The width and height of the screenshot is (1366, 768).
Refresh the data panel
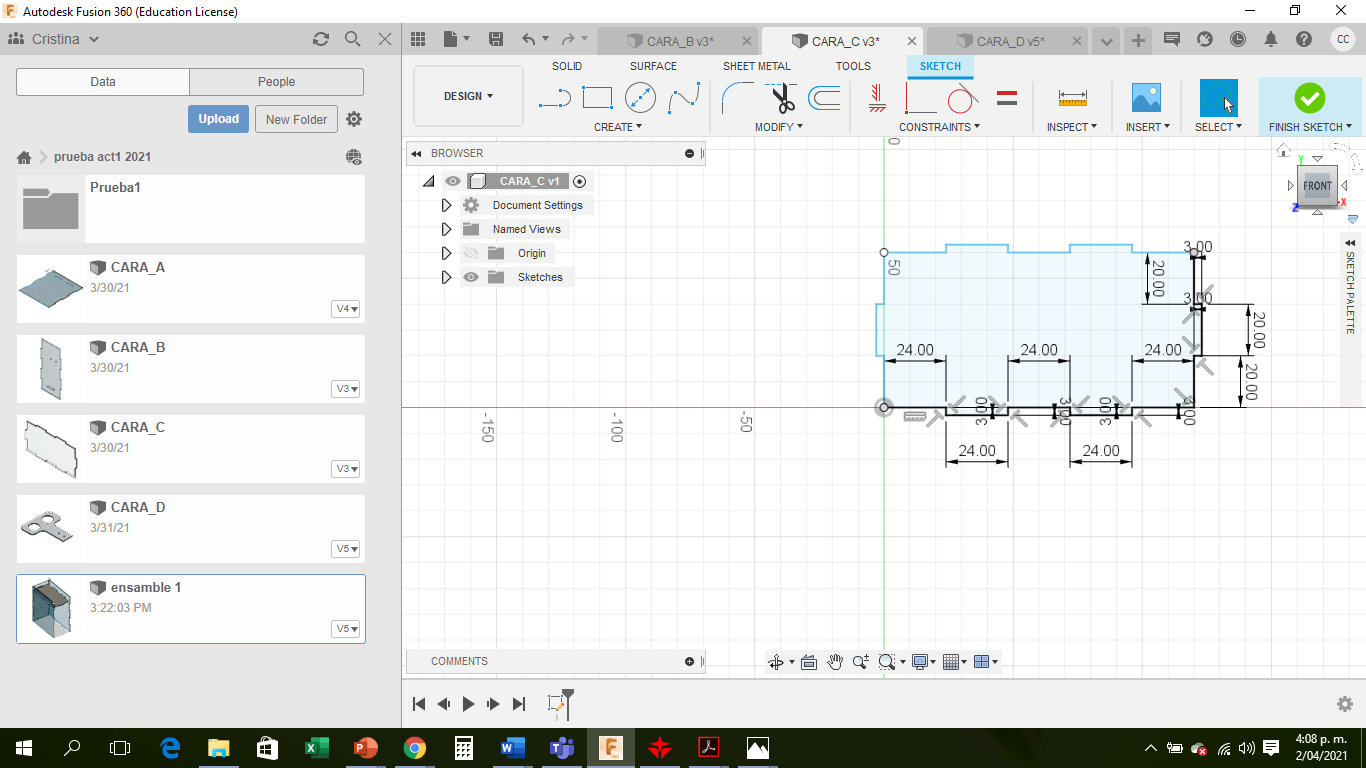[x=320, y=39]
